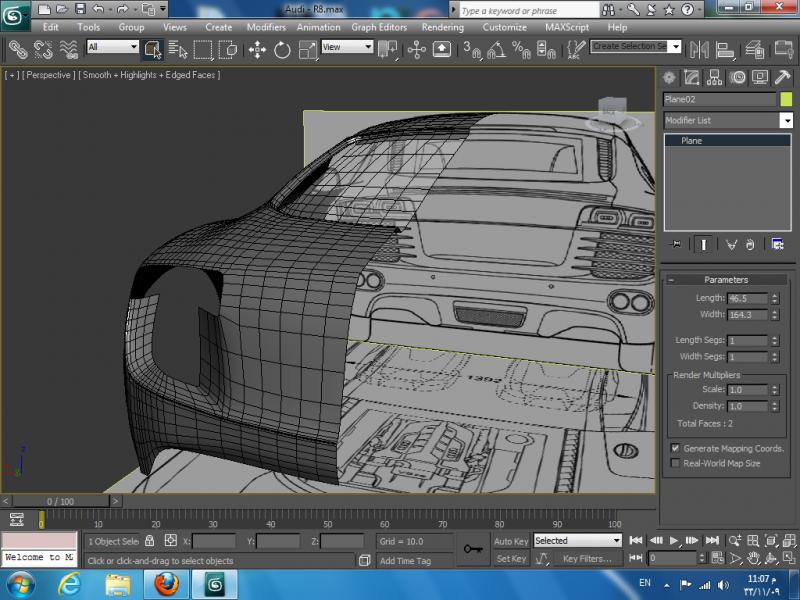
Task: Switch to the Display command panel tab
Action: click(760, 78)
